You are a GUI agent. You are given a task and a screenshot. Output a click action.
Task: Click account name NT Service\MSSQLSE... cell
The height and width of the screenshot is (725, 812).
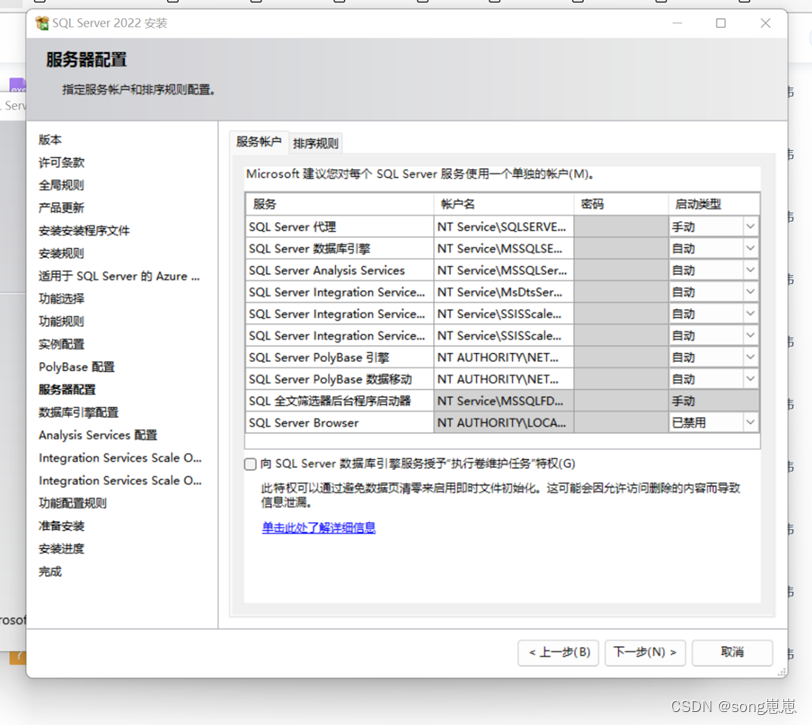[503, 249]
